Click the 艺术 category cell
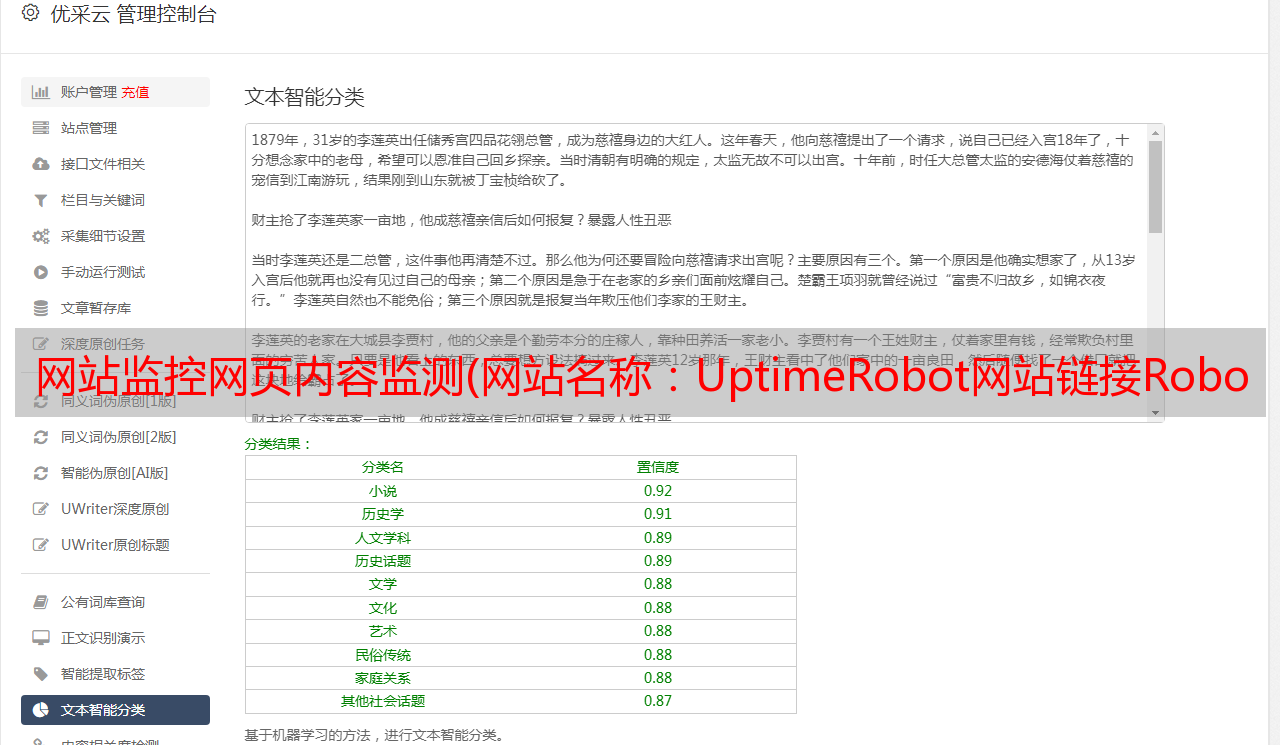 (x=383, y=631)
